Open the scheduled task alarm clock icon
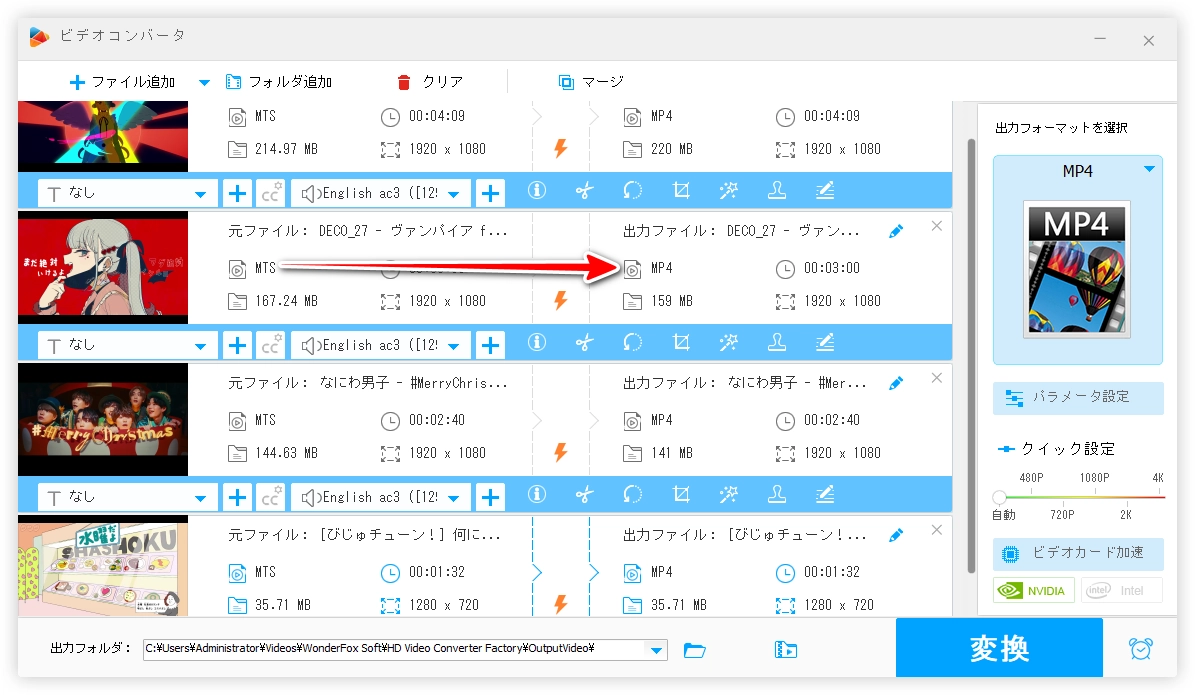The width and height of the screenshot is (1195, 695). point(1140,649)
